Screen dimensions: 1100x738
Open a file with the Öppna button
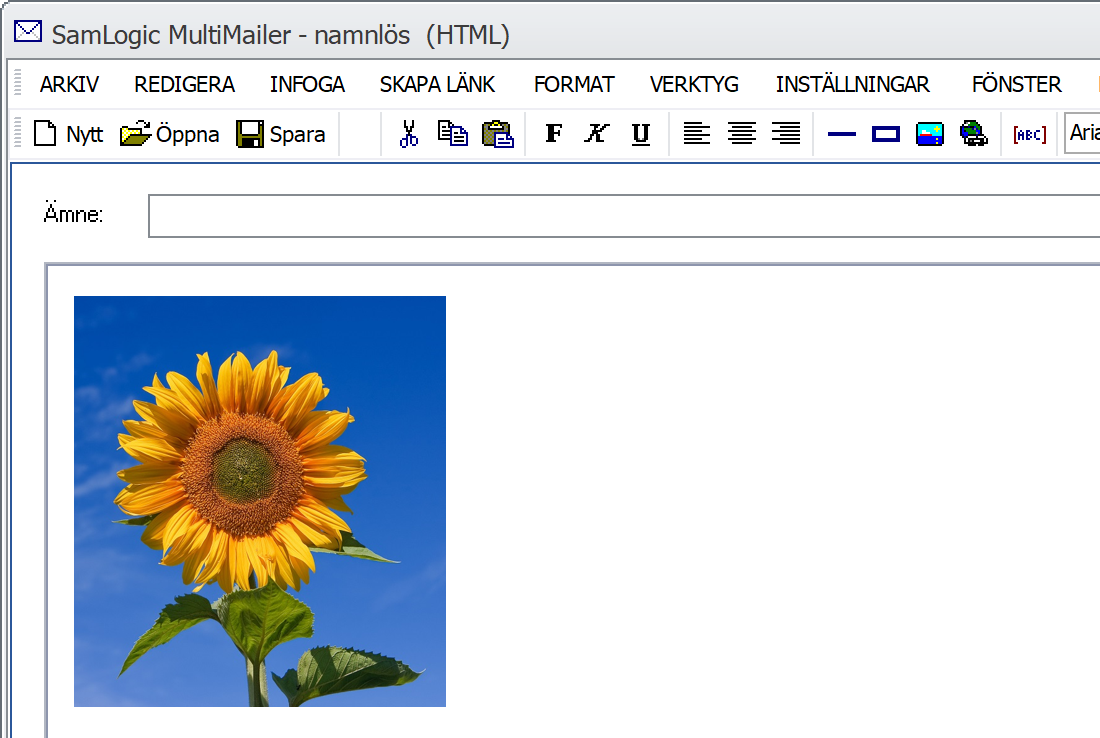[169, 133]
